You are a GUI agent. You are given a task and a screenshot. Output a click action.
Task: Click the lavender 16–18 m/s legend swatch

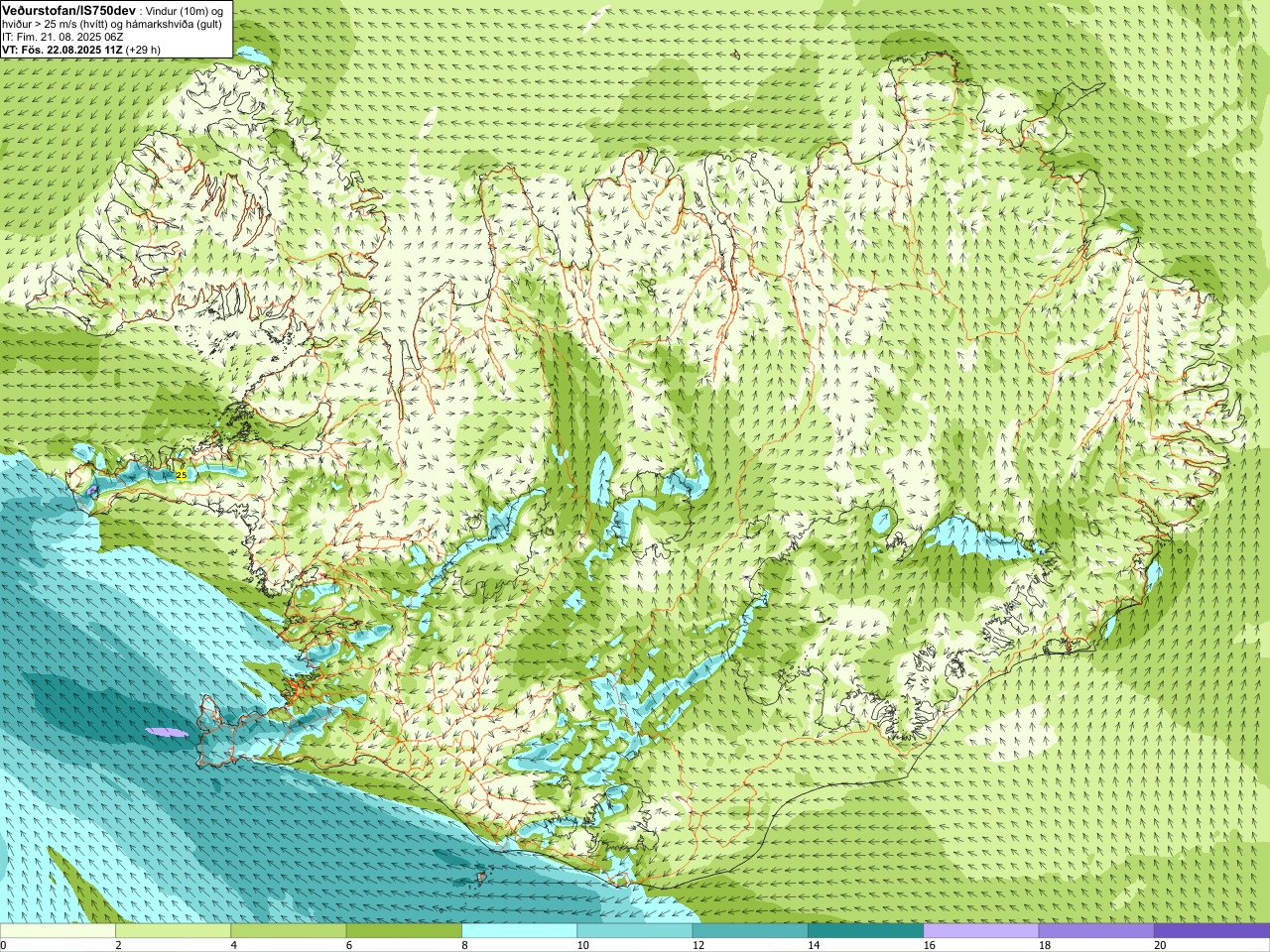981,931
